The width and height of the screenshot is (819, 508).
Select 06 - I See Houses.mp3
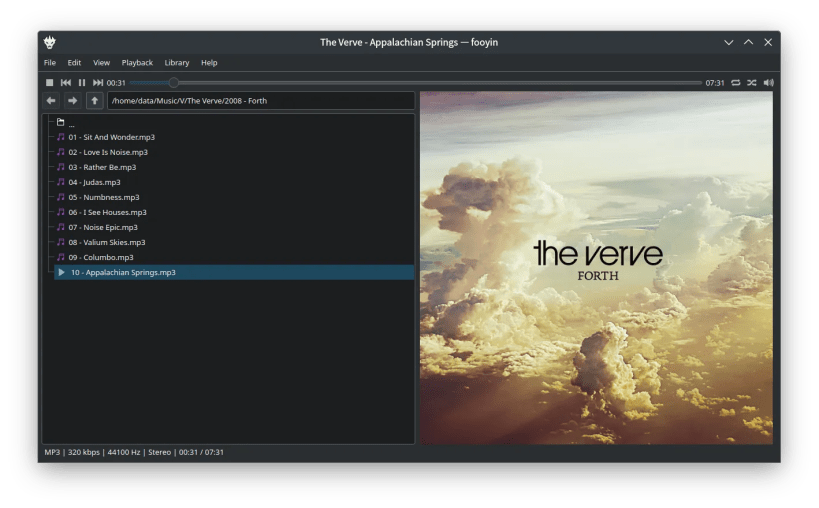click(235, 212)
